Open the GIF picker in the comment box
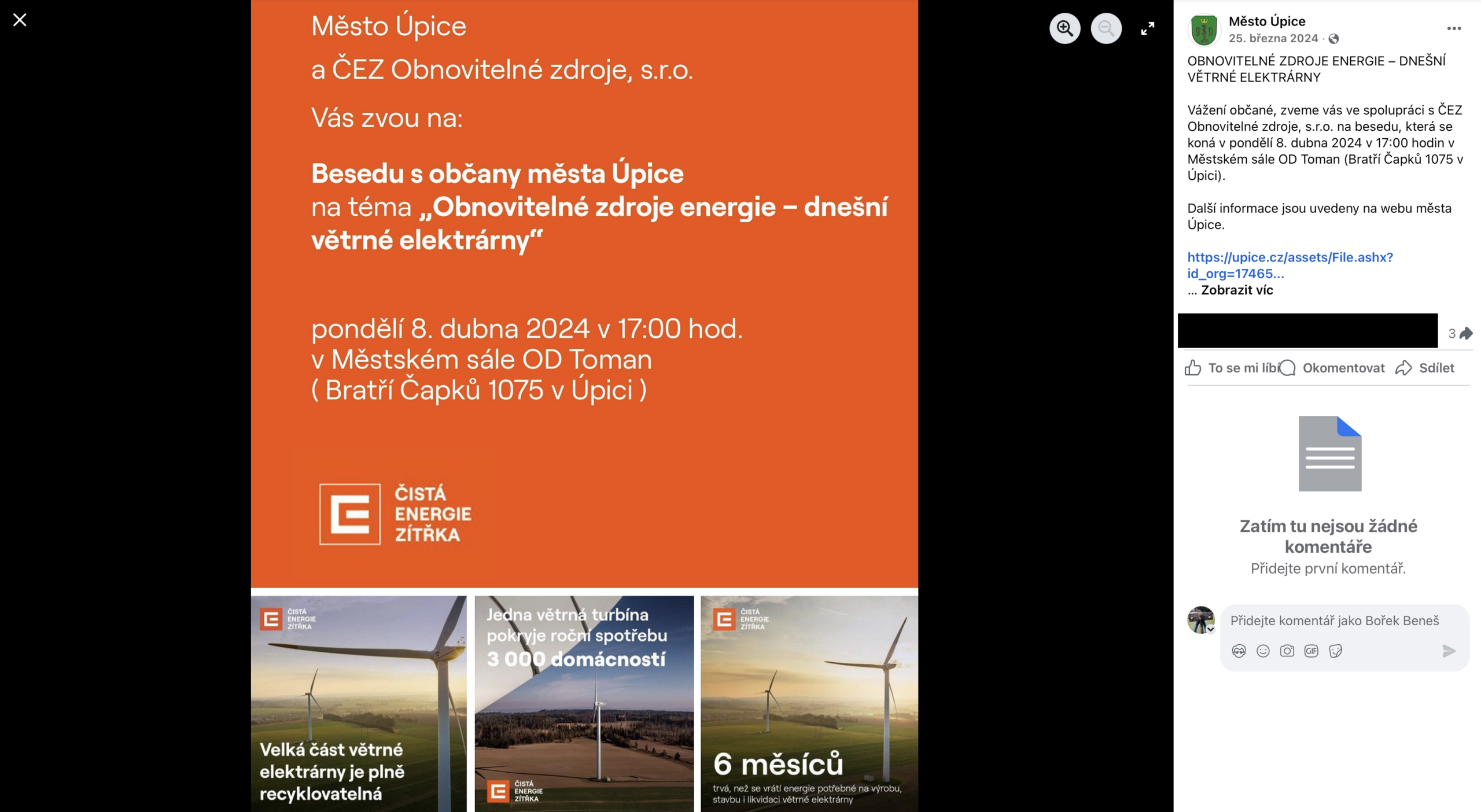 click(x=1311, y=651)
